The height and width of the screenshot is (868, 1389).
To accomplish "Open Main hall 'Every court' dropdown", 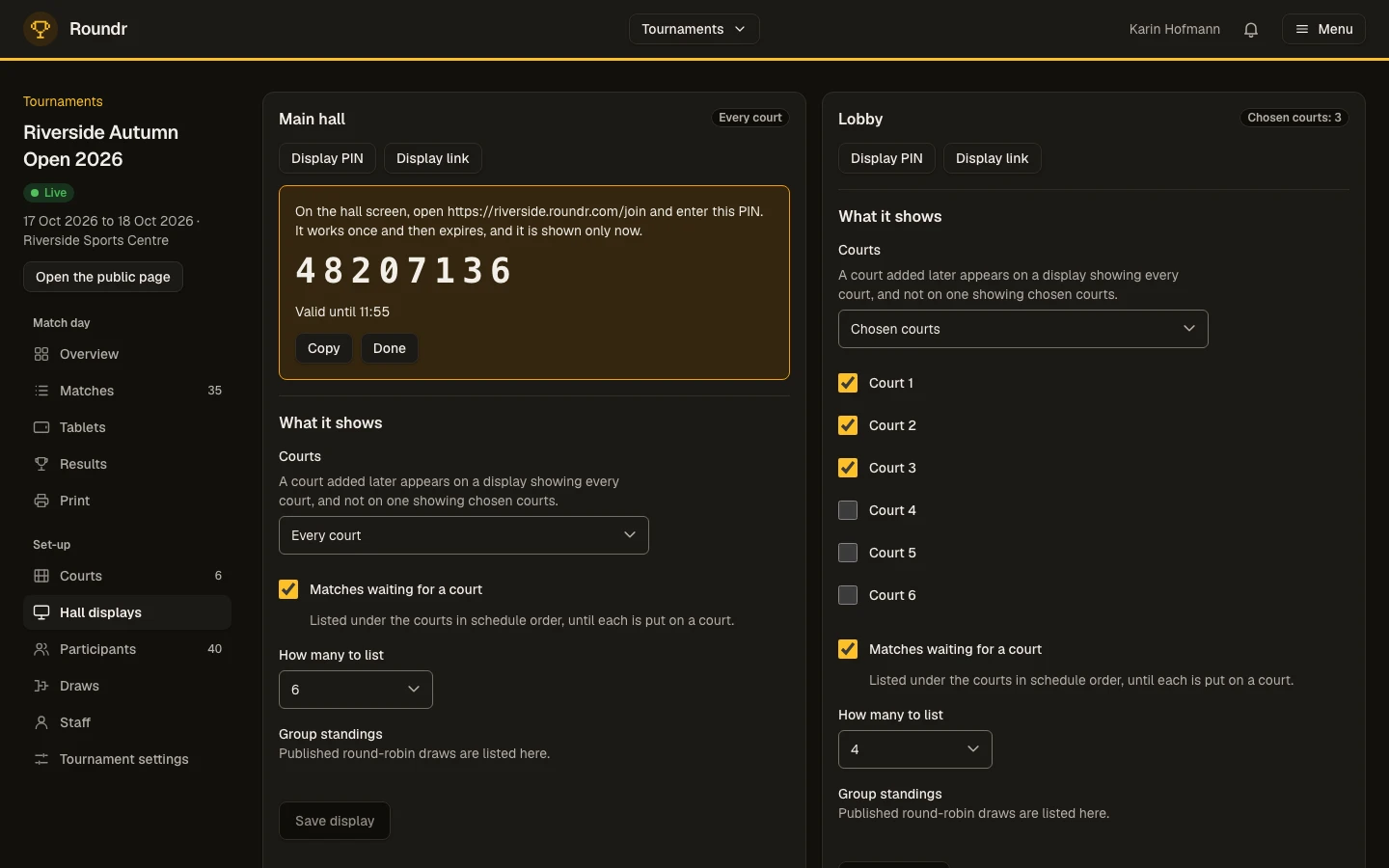I will (464, 535).
